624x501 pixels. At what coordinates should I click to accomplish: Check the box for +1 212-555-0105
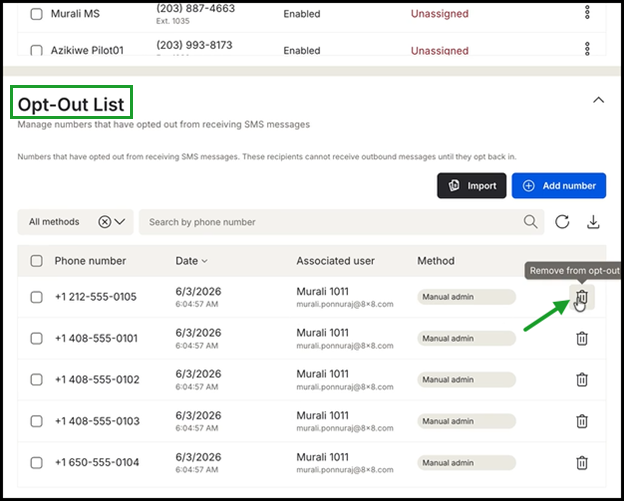coord(37,297)
